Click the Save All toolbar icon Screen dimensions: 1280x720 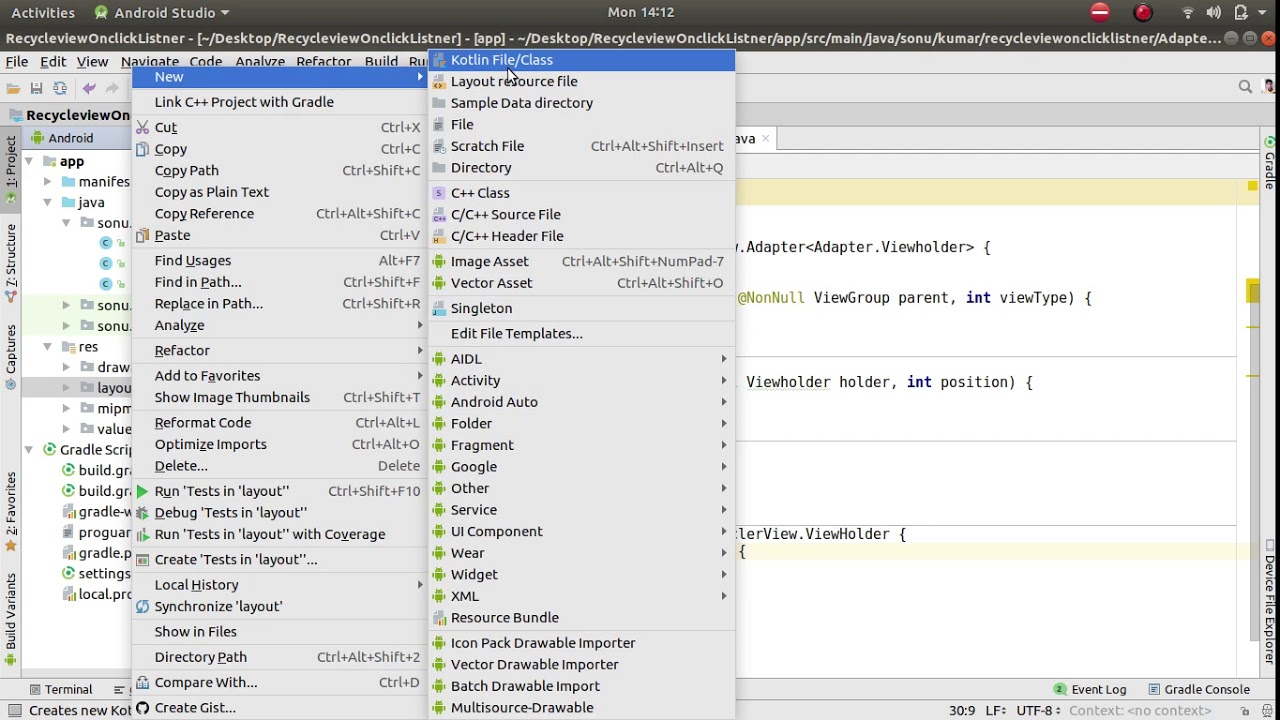[36, 88]
